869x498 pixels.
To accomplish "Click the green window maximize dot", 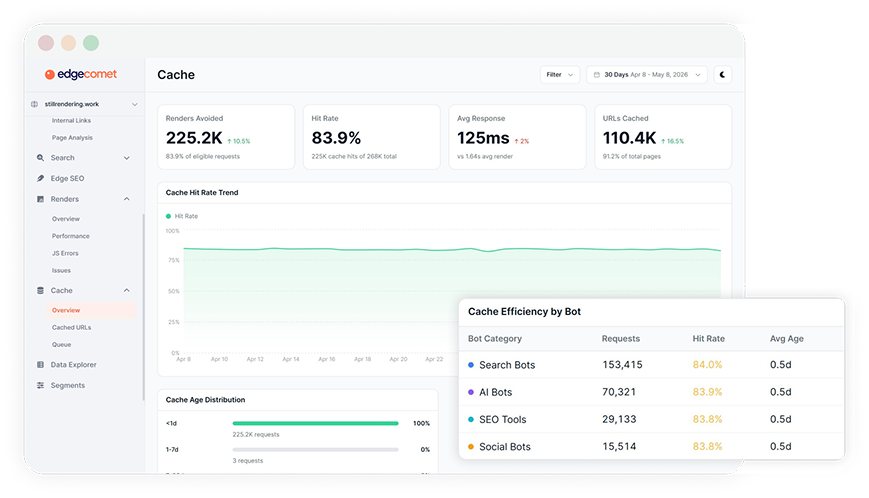I will 91,43.
